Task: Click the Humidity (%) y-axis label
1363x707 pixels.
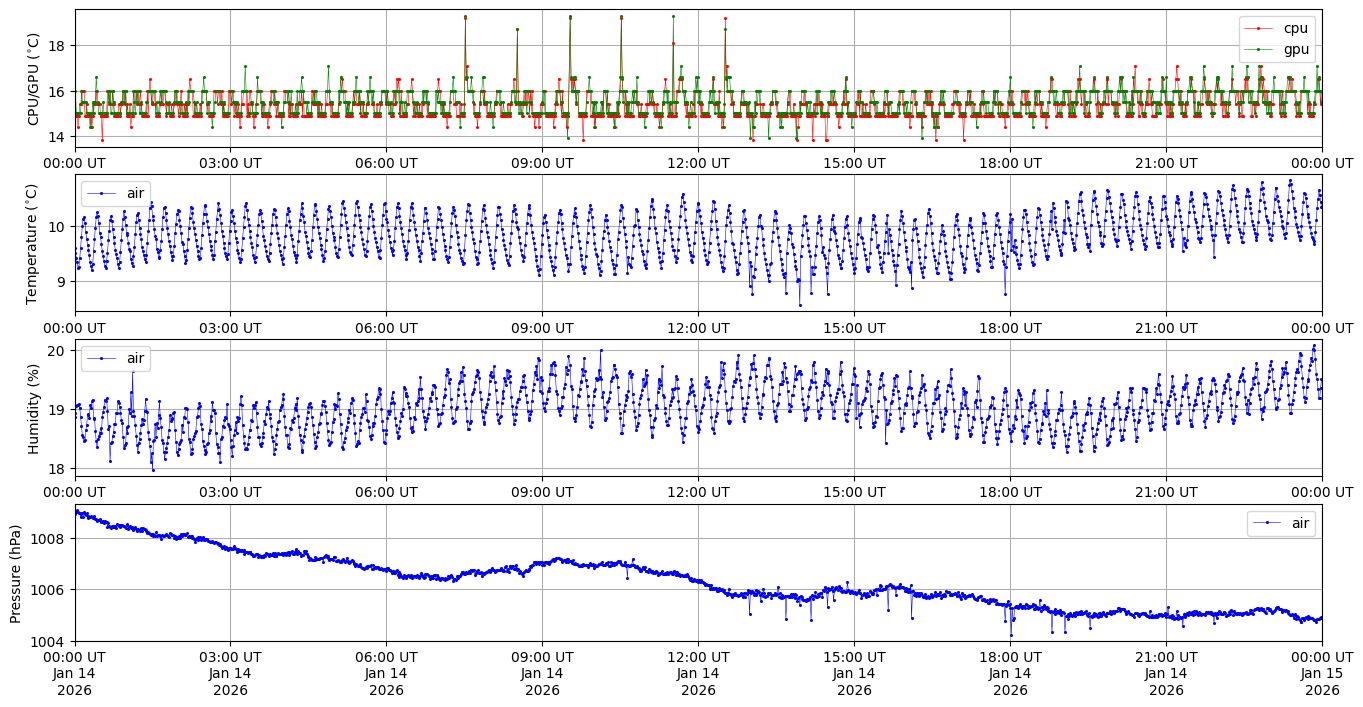Action: tap(34, 408)
